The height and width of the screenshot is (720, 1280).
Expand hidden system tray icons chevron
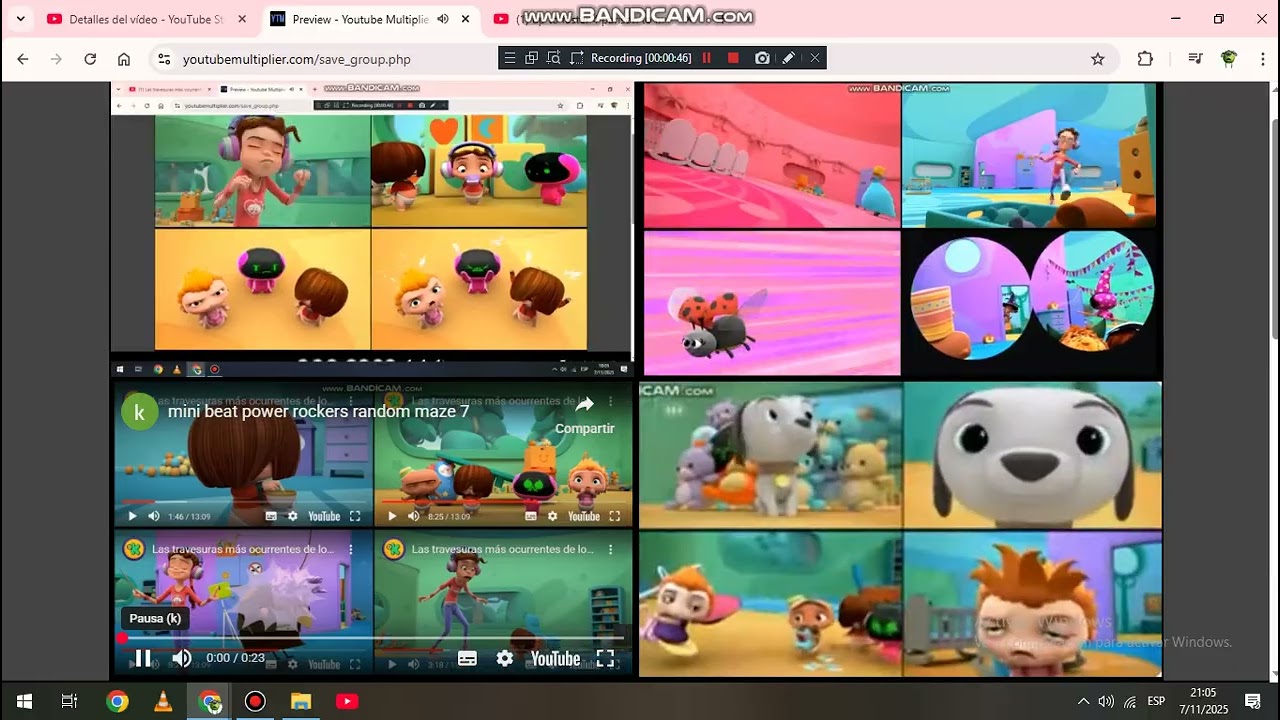[x=1083, y=701]
